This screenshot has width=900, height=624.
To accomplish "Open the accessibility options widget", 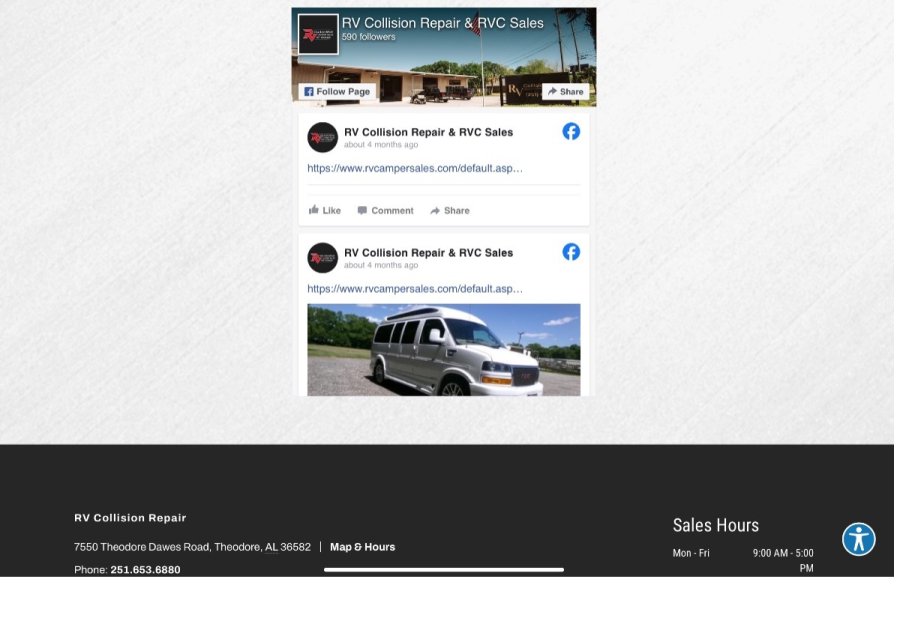I will [858, 539].
